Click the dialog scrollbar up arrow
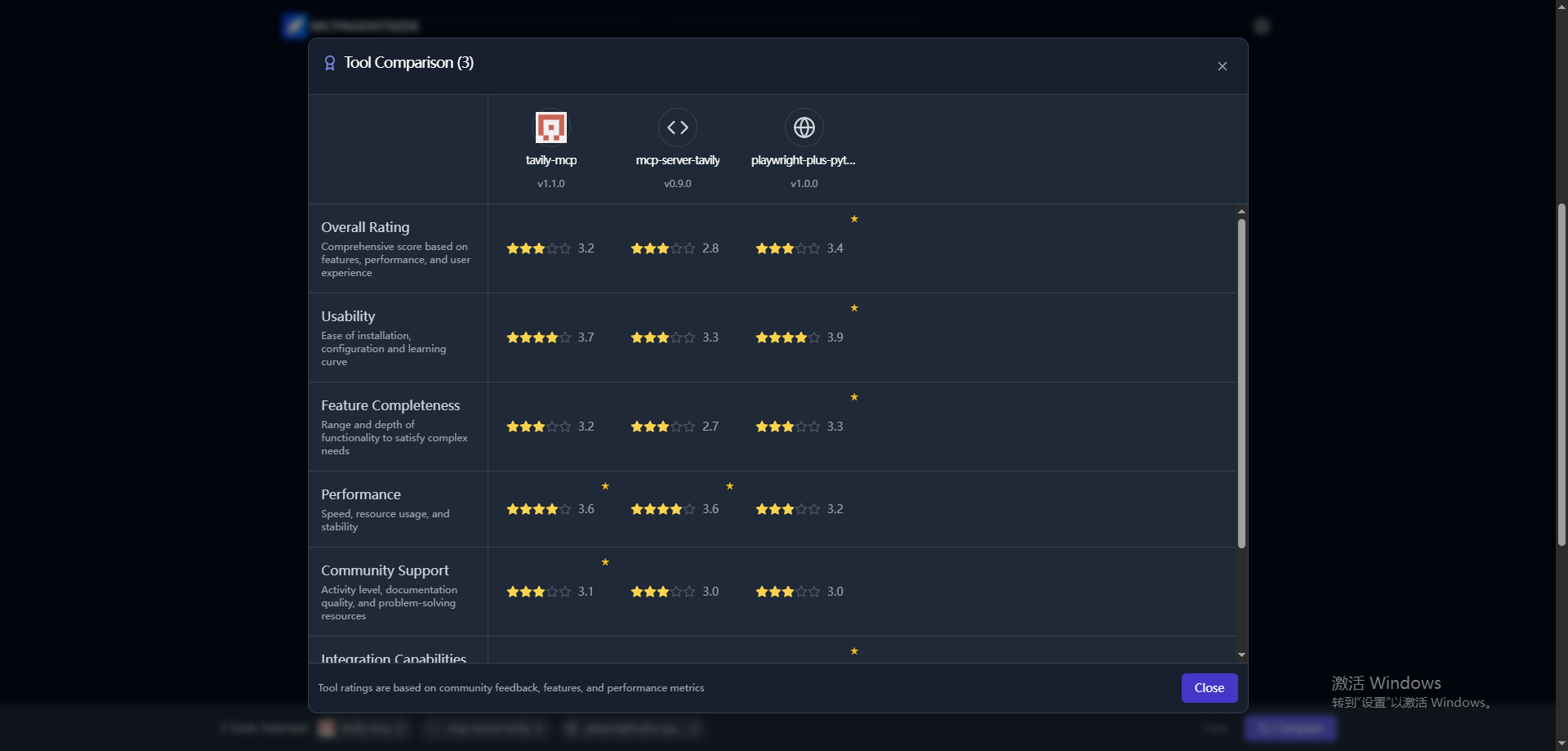The height and width of the screenshot is (751, 1568). (x=1241, y=211)
